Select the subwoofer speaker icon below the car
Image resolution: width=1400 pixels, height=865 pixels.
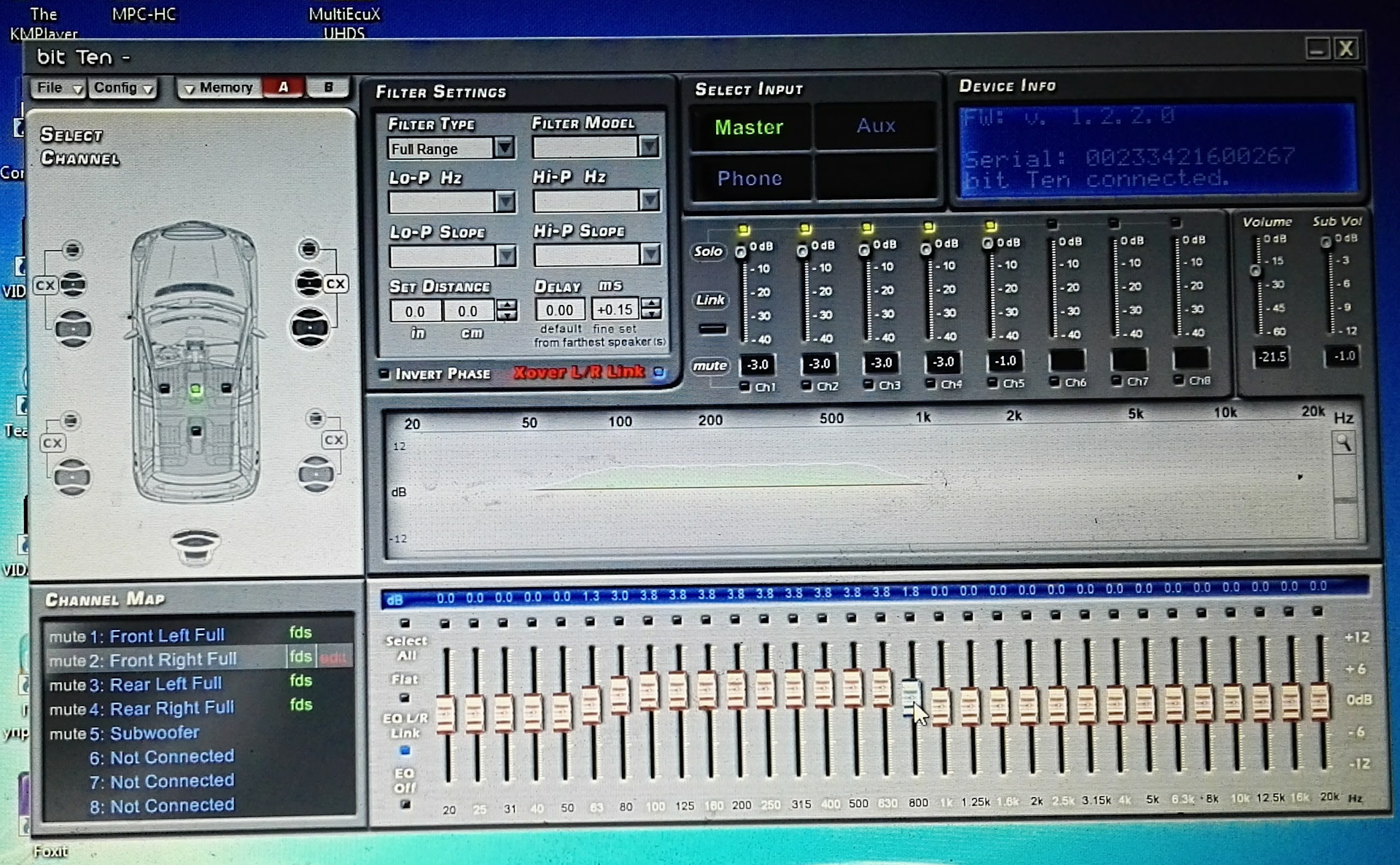click(195, 545)
